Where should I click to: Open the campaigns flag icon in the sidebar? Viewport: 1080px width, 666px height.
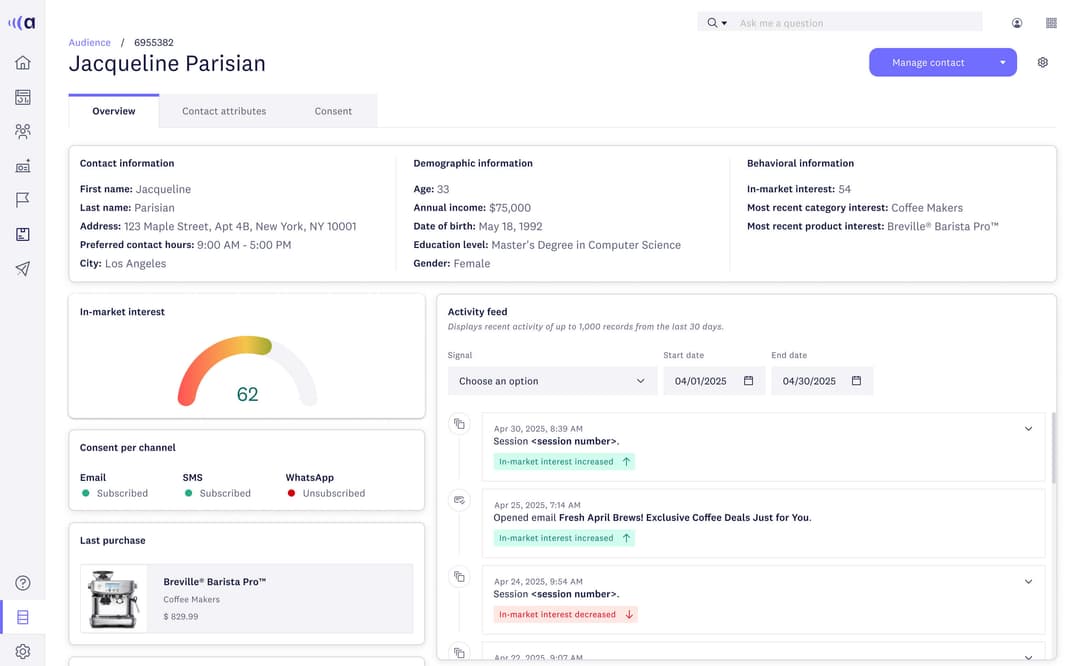22,199
